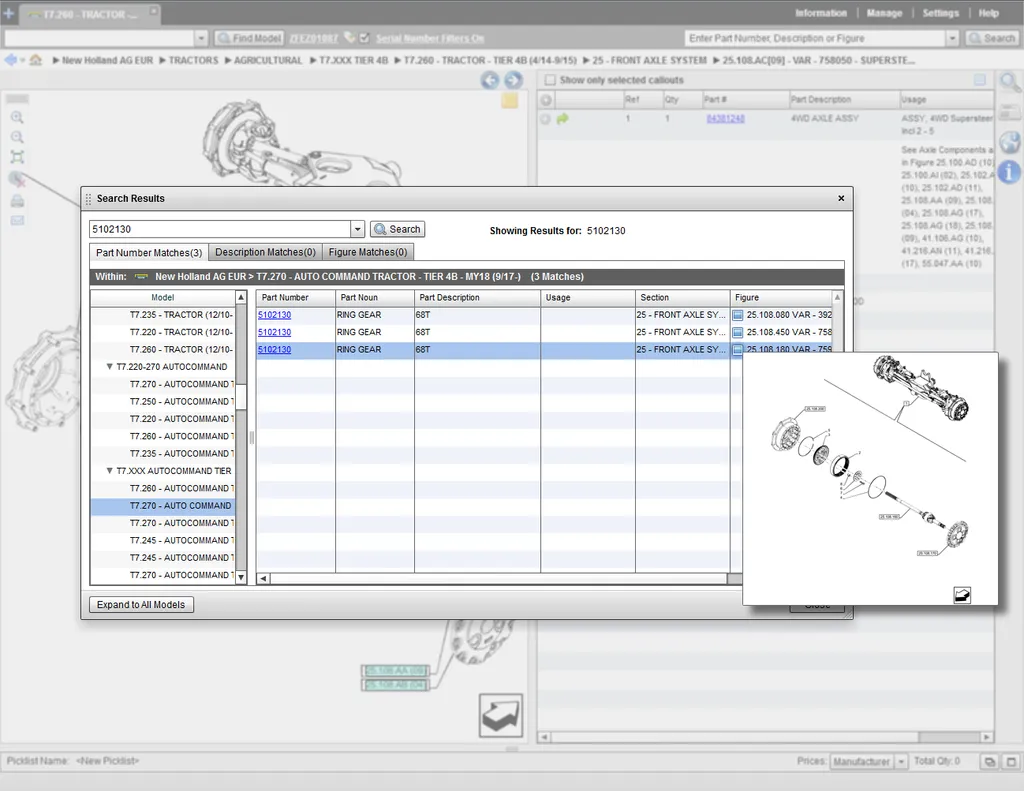1024x791 pixels.
Task: Go back using the blue back arrow
Action: [11, 60]
